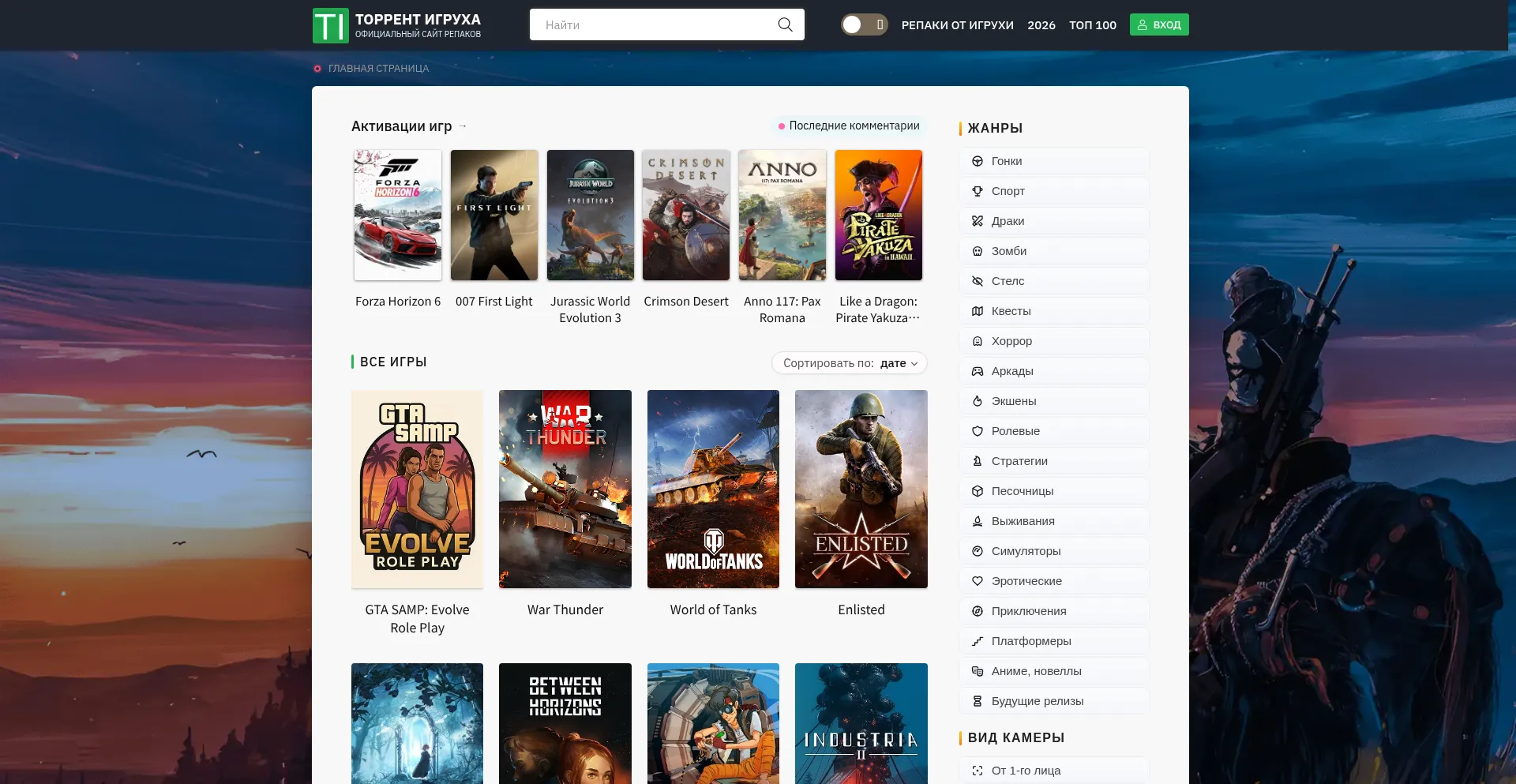Click the Стратегии chess icon
The width and height of the screenshot is (1516, 784).
978,461
